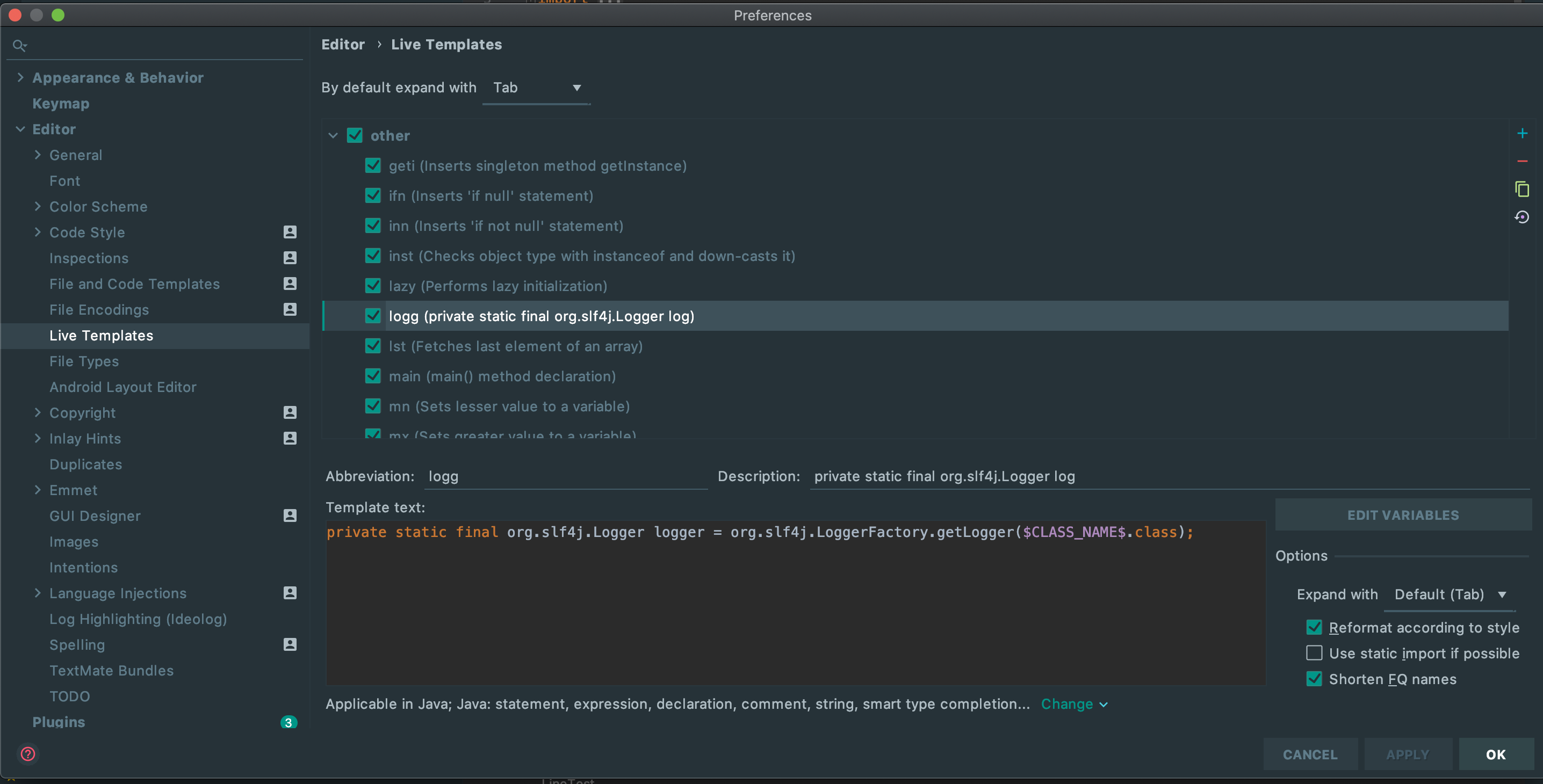Disable the geti template checkbox
This screenshot has width=1543, height=784.
pyautogui.click(x=373, y=166)
